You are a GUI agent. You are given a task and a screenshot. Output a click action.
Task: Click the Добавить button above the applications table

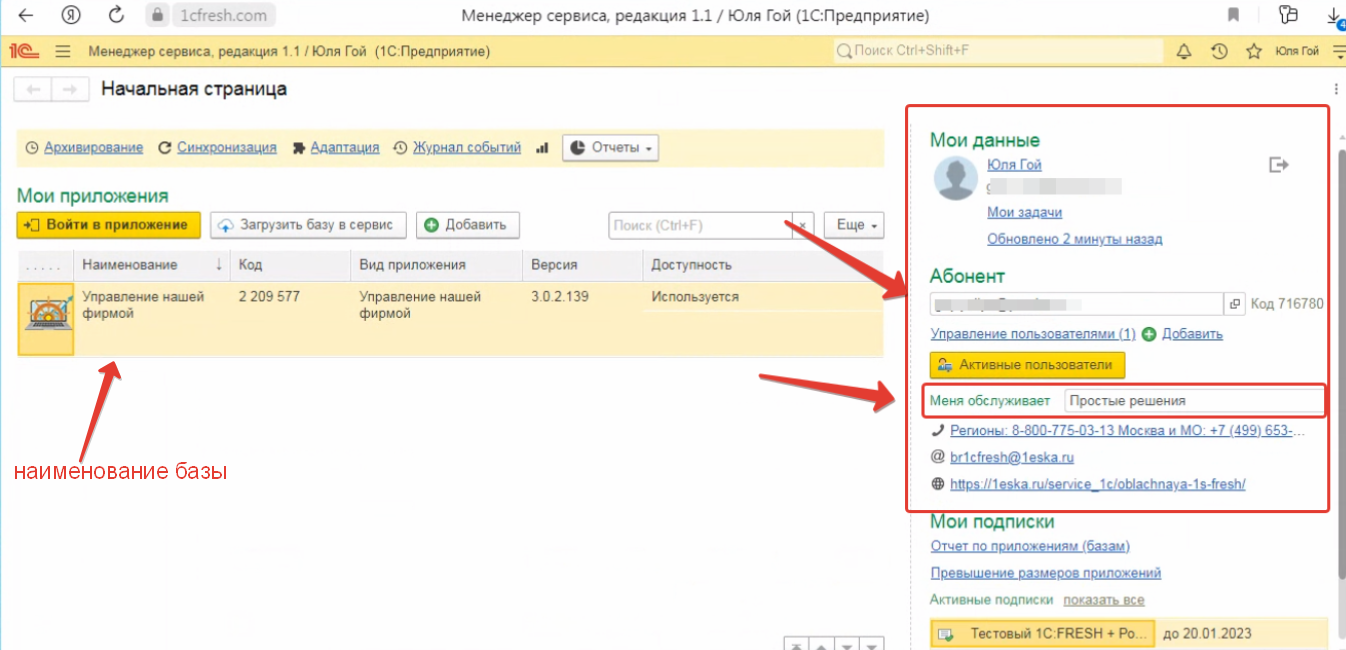tap(468, 225)
